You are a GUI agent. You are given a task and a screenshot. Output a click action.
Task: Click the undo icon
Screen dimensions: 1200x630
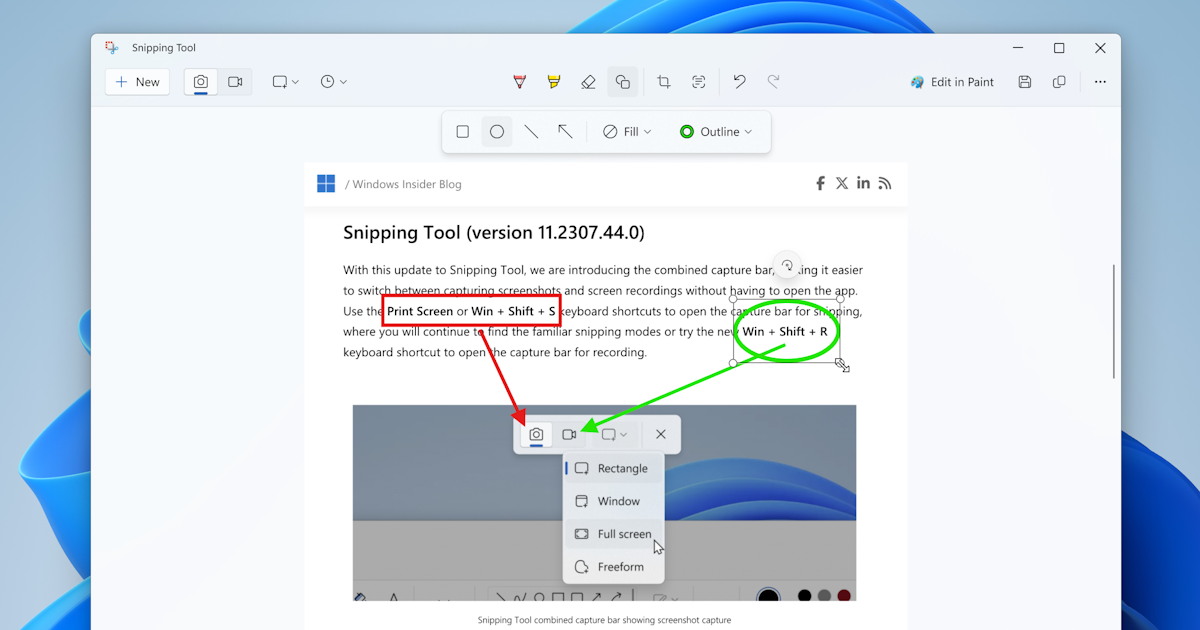(739, 81)
